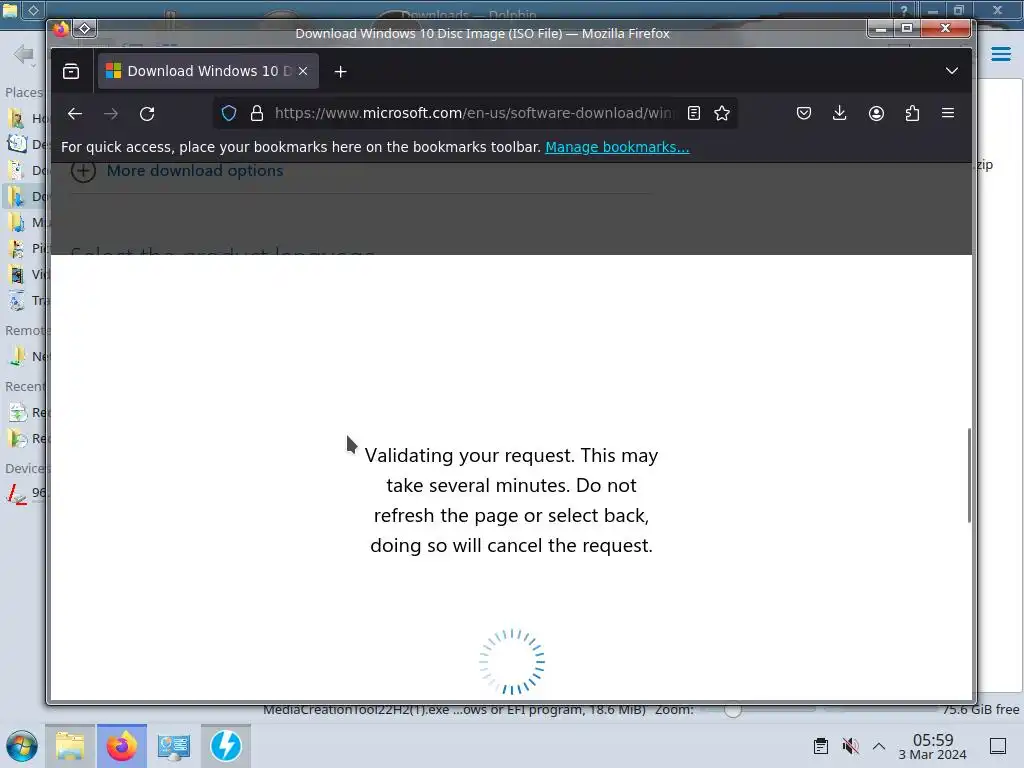Select the Home place in Dolphin sidebar

click(x=27, y=118)
